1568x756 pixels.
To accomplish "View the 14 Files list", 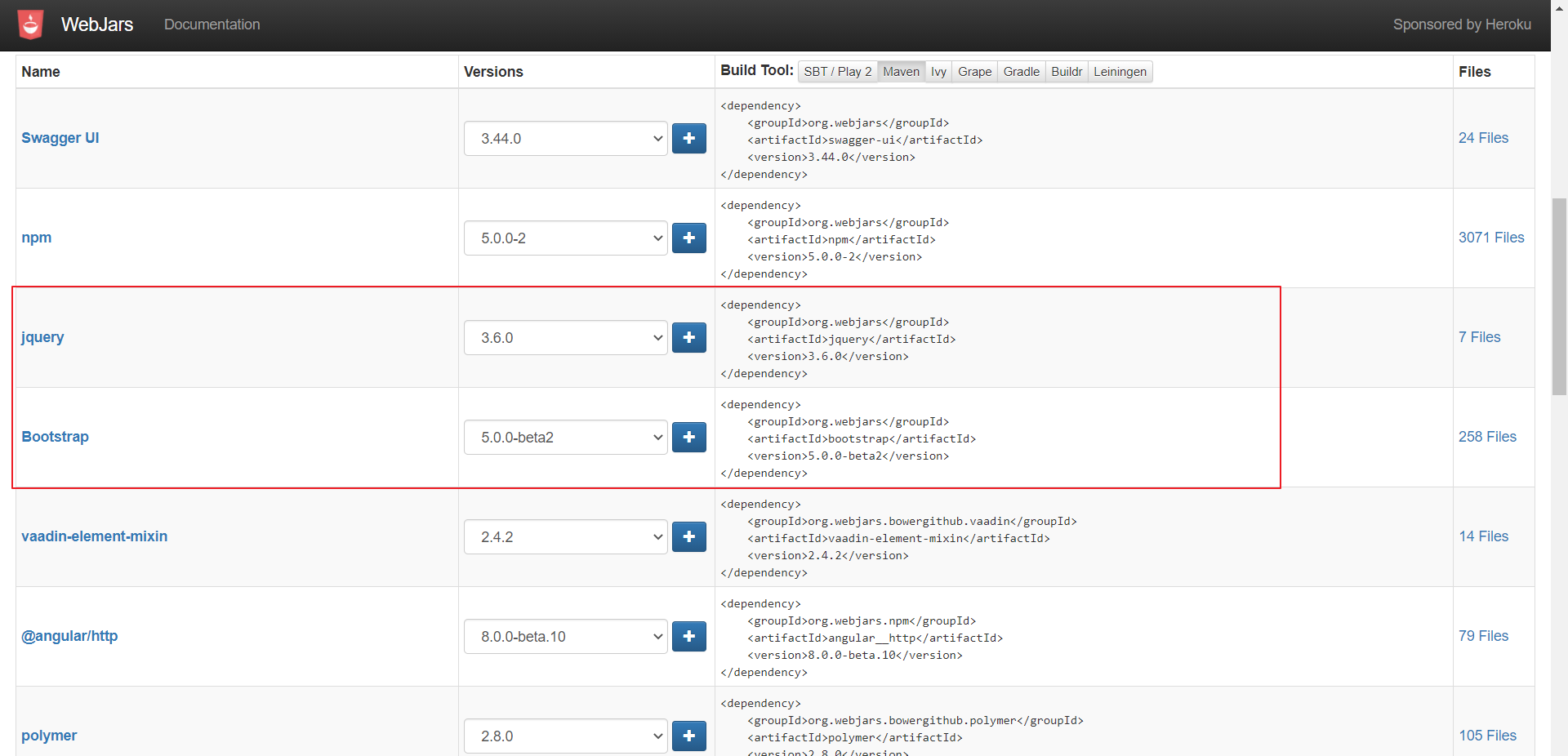I will (x=1484, y=536).
